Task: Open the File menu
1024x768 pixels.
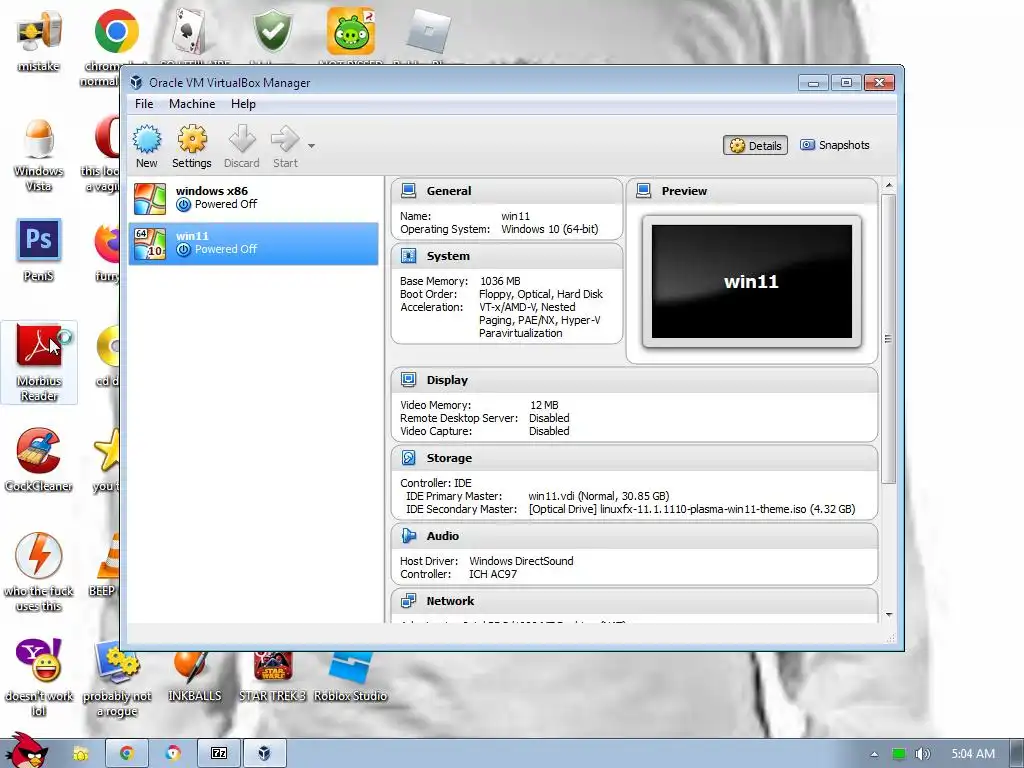Action: pyautogui.click(x=144, y=104)
